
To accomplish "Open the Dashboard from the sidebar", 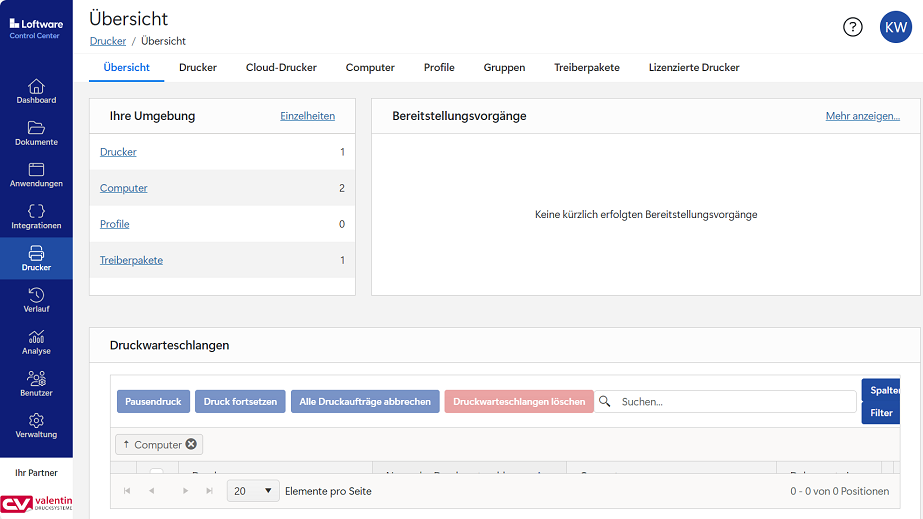I will pyautogui.click(x=36, y=91).
